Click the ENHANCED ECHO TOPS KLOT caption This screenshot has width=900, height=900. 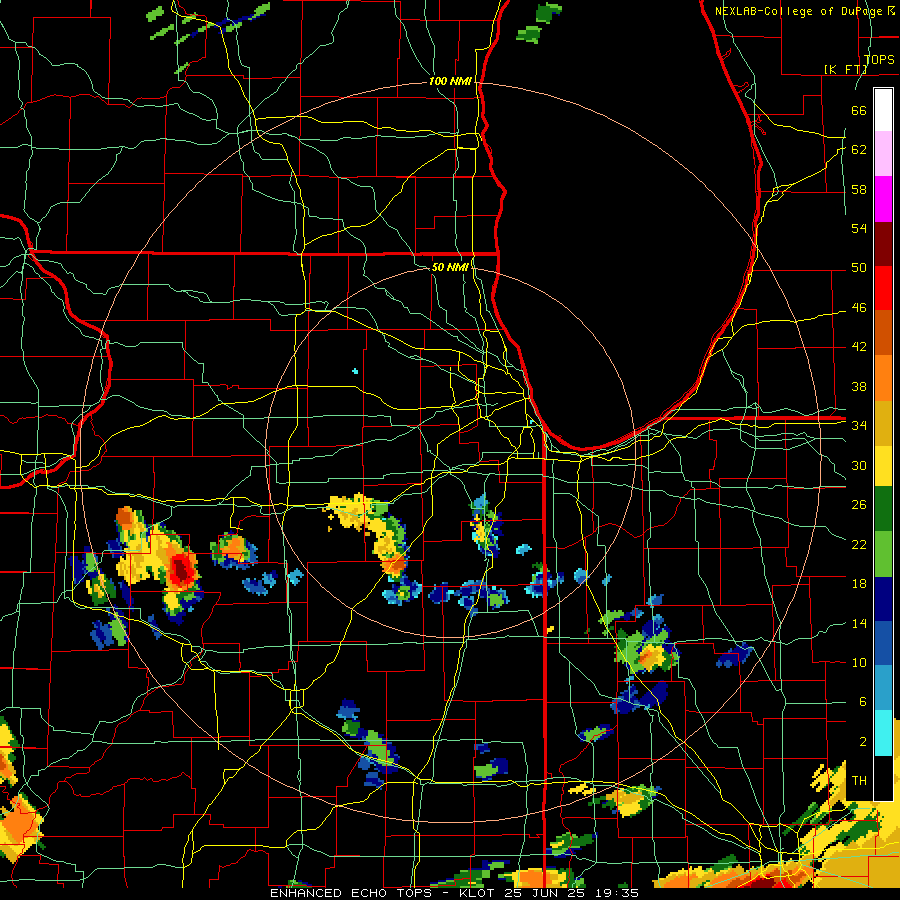coord(454,893)
